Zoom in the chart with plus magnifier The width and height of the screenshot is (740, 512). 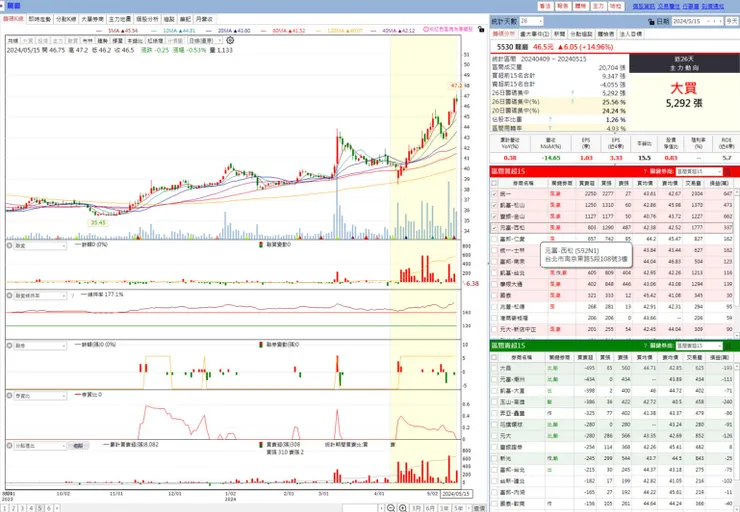point(403,508)
